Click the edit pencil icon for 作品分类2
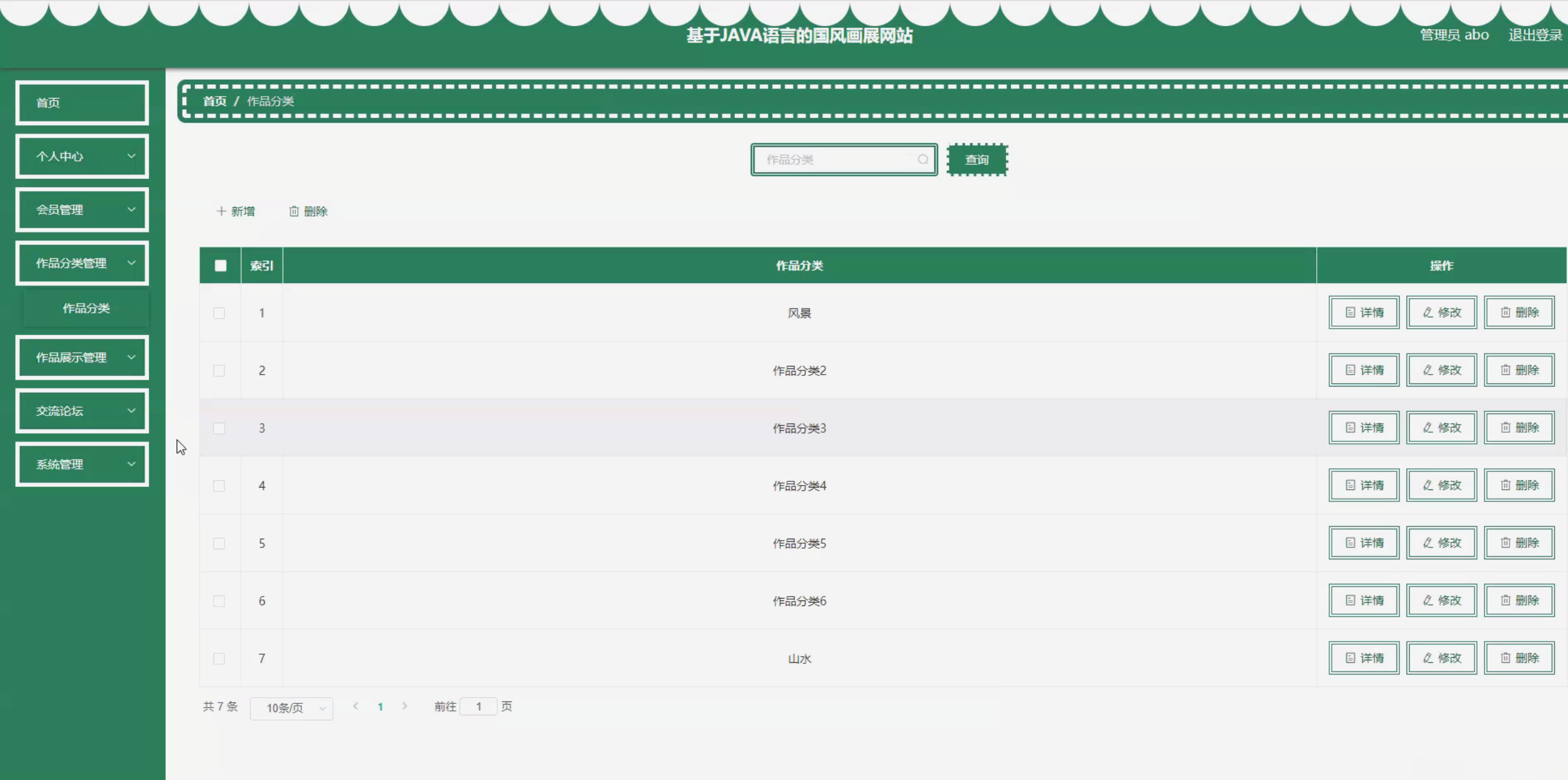1568x780 pixels. click(x=1428, y=370)
